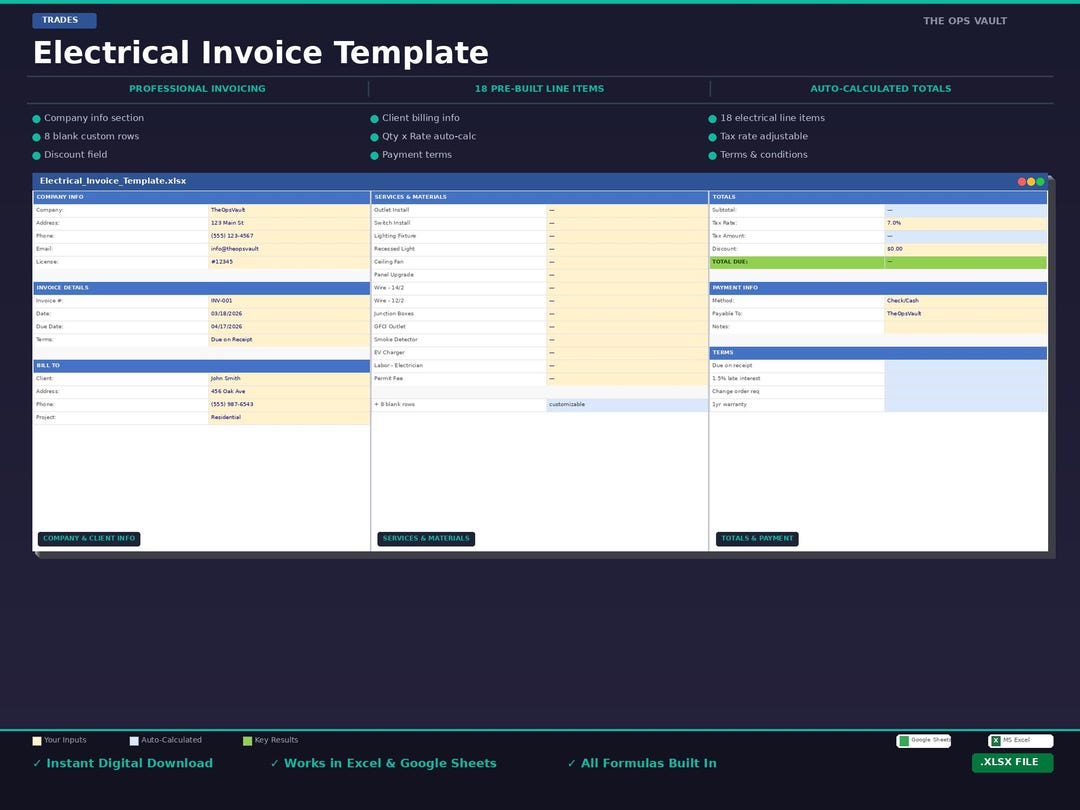Select the 'Payable To' value cell

click(966, 314)
